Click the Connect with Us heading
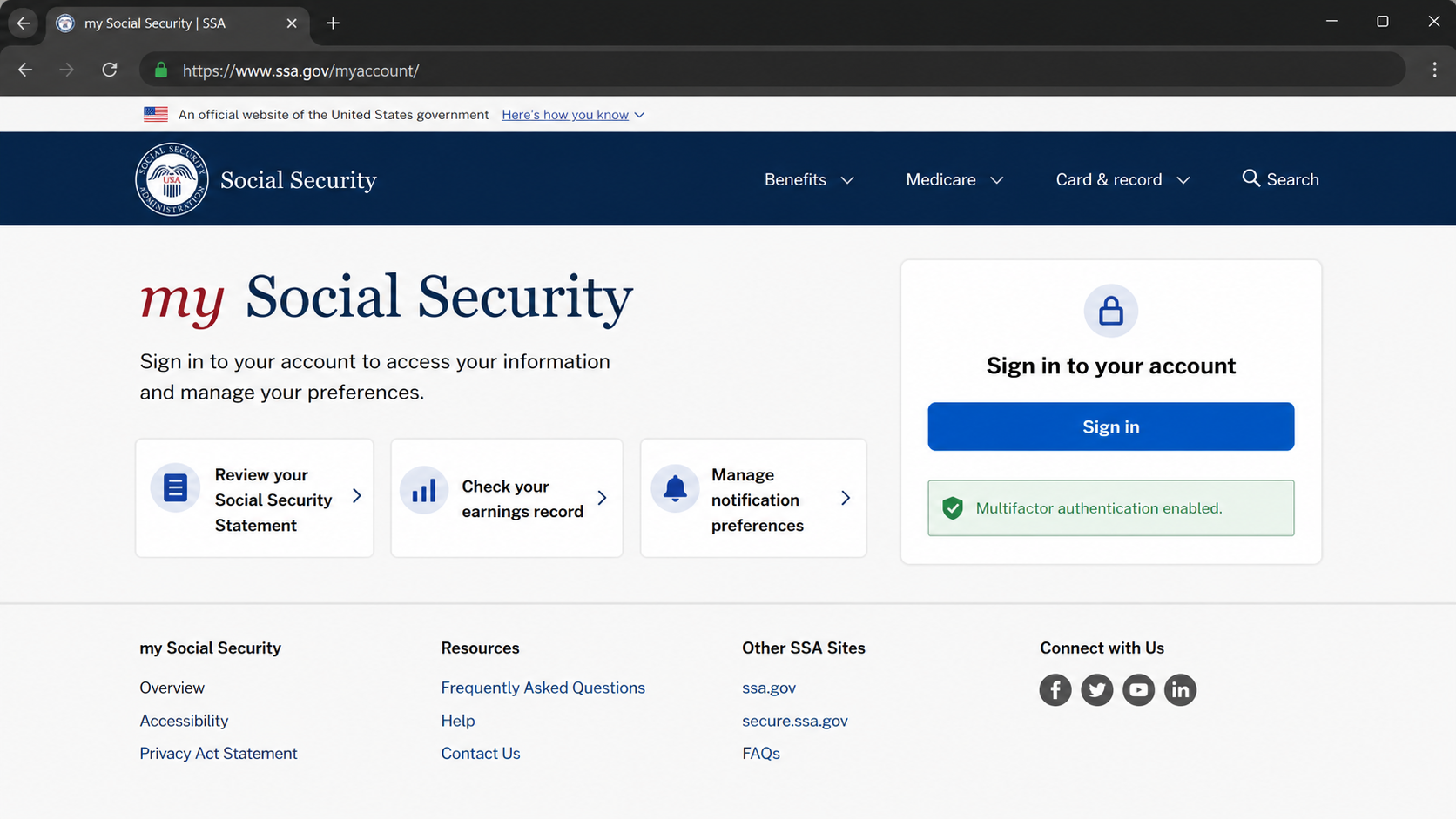Viewport: 1456px width, 819px height. coord(1102,648)
